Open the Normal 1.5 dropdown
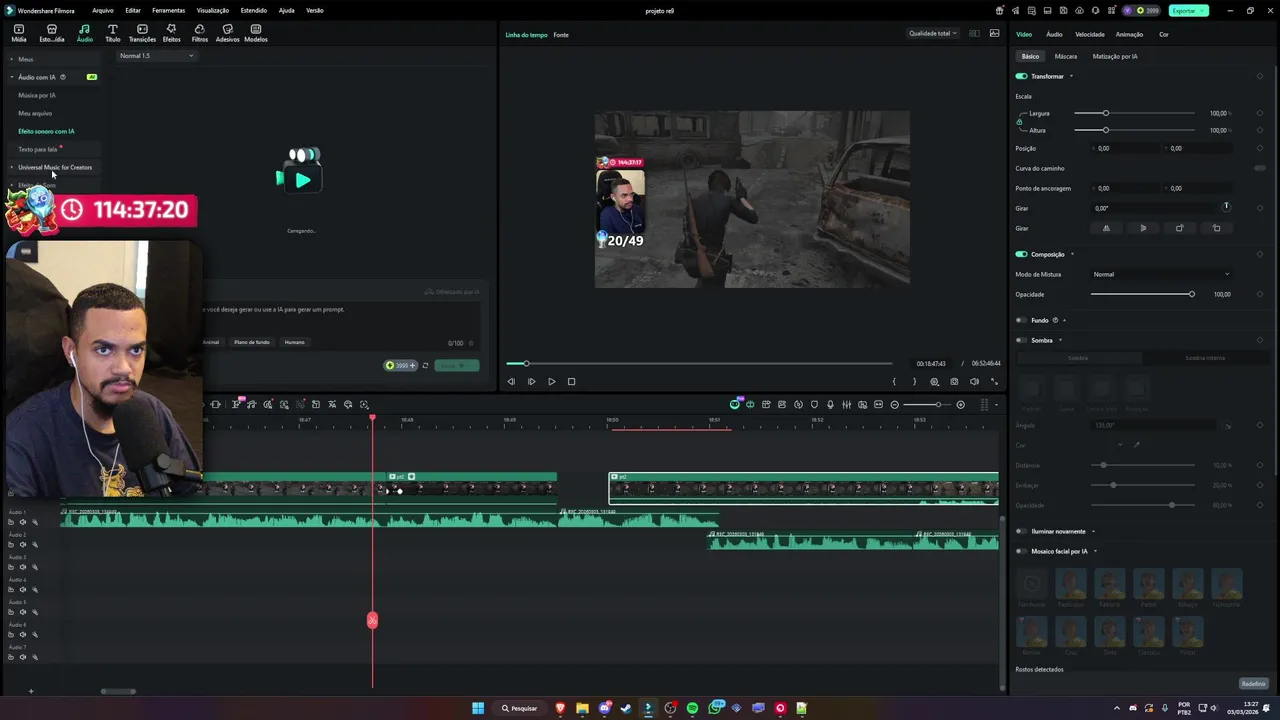 (156, 56)
